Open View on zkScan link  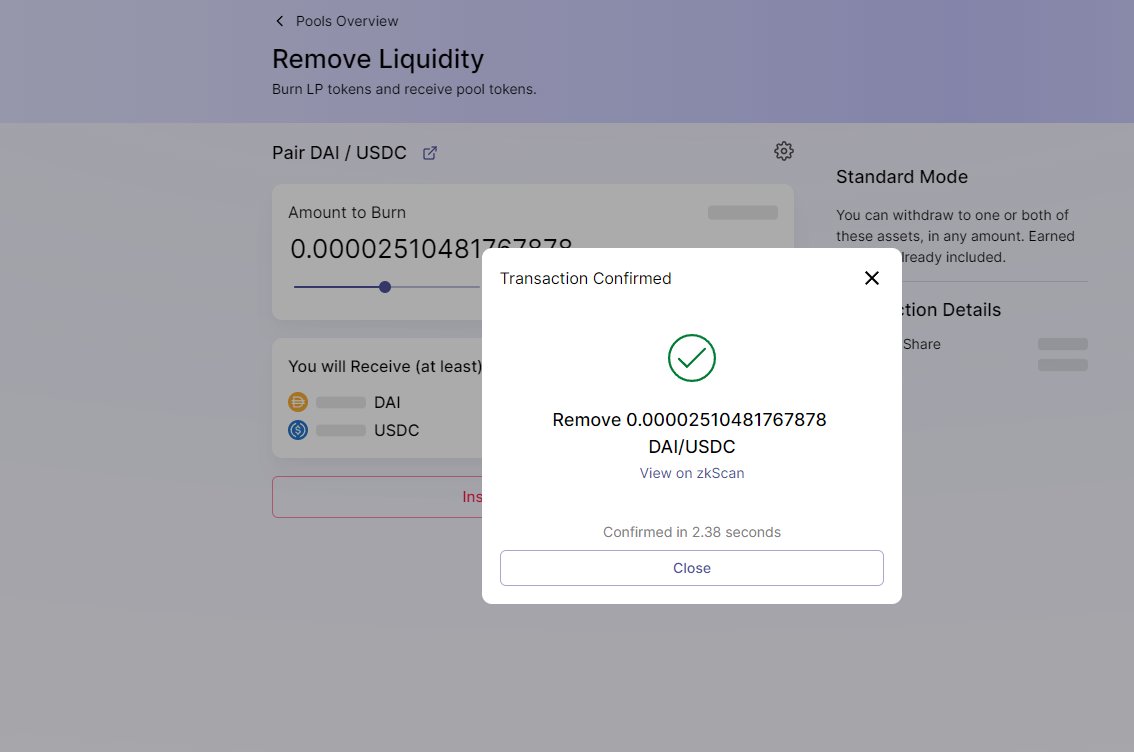coord(691,473)
